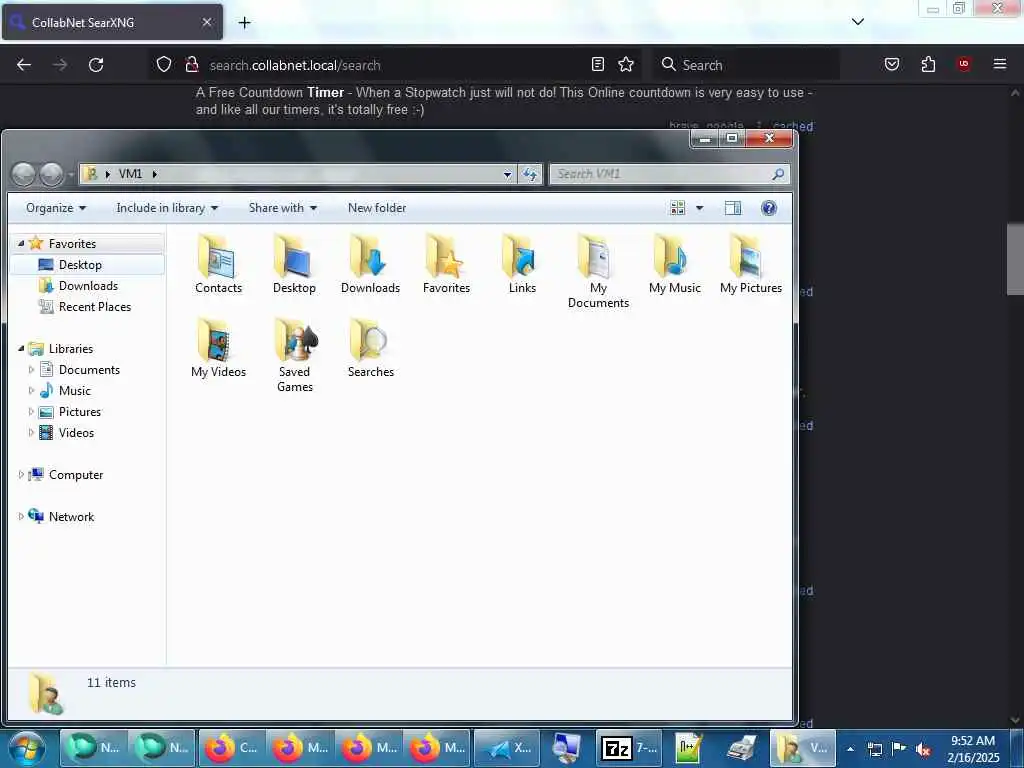Refresh the VM1 folder view
The image size is (1024, 768).
coord(530,174)
